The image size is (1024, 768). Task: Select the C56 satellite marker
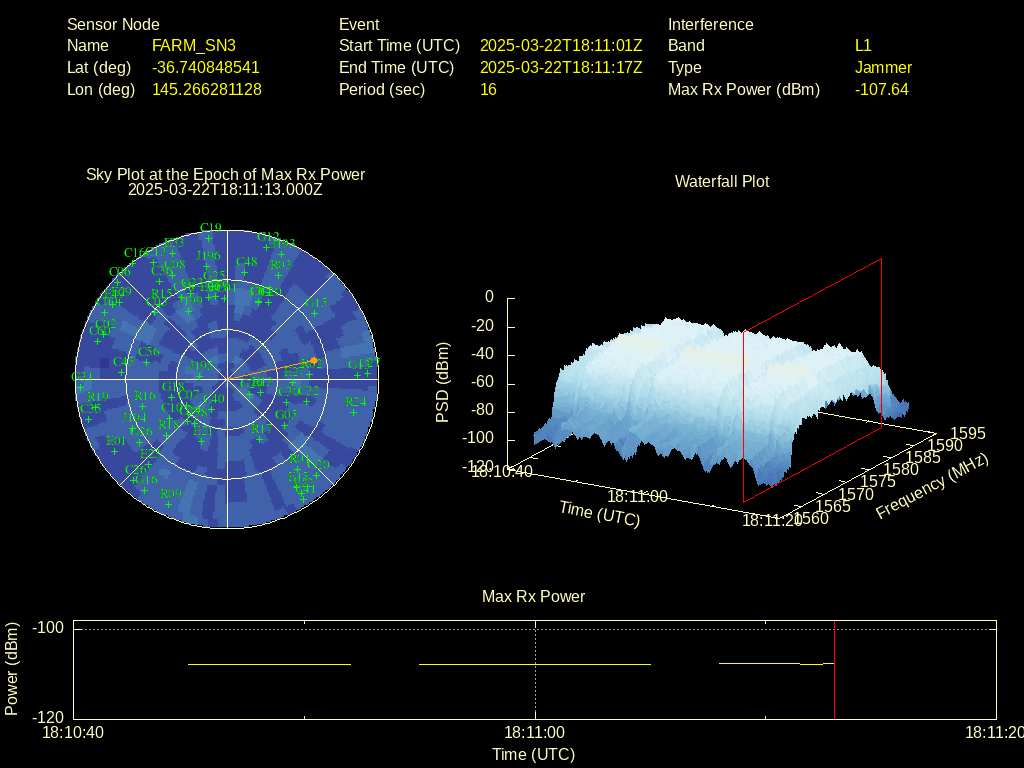click(x=148, y=362)
